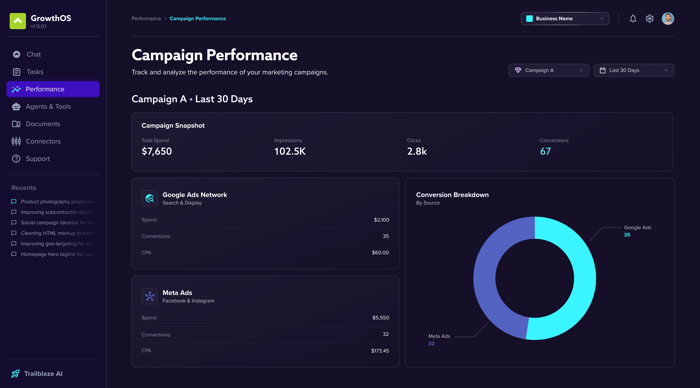Open Support help icon
700x388 pixels.
[17, 159]
